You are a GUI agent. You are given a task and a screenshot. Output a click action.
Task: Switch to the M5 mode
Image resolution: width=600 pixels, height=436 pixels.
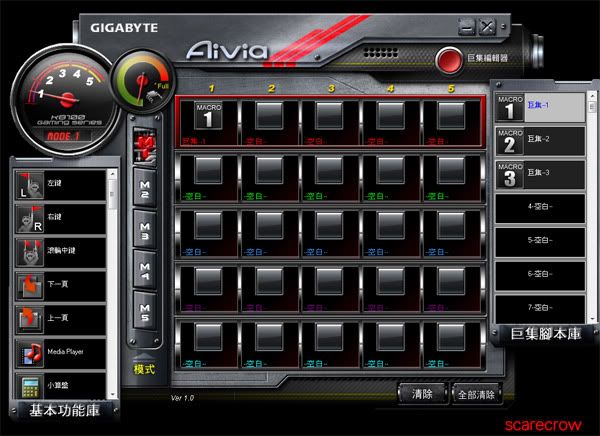[x=145, y=312]
